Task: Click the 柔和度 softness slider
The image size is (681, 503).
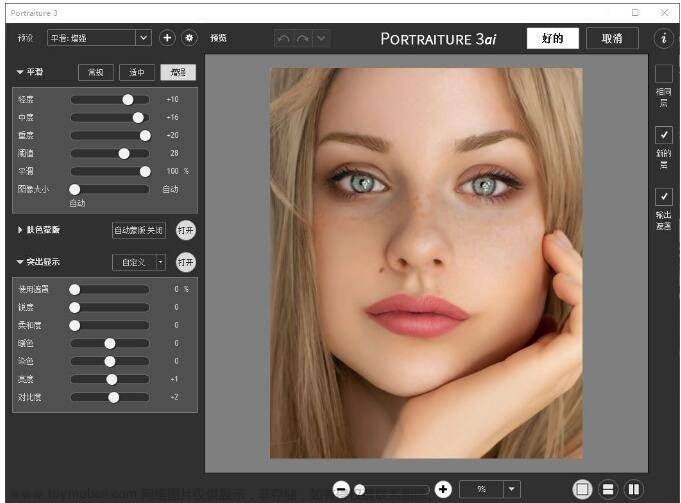Action: tap(110, 325)
